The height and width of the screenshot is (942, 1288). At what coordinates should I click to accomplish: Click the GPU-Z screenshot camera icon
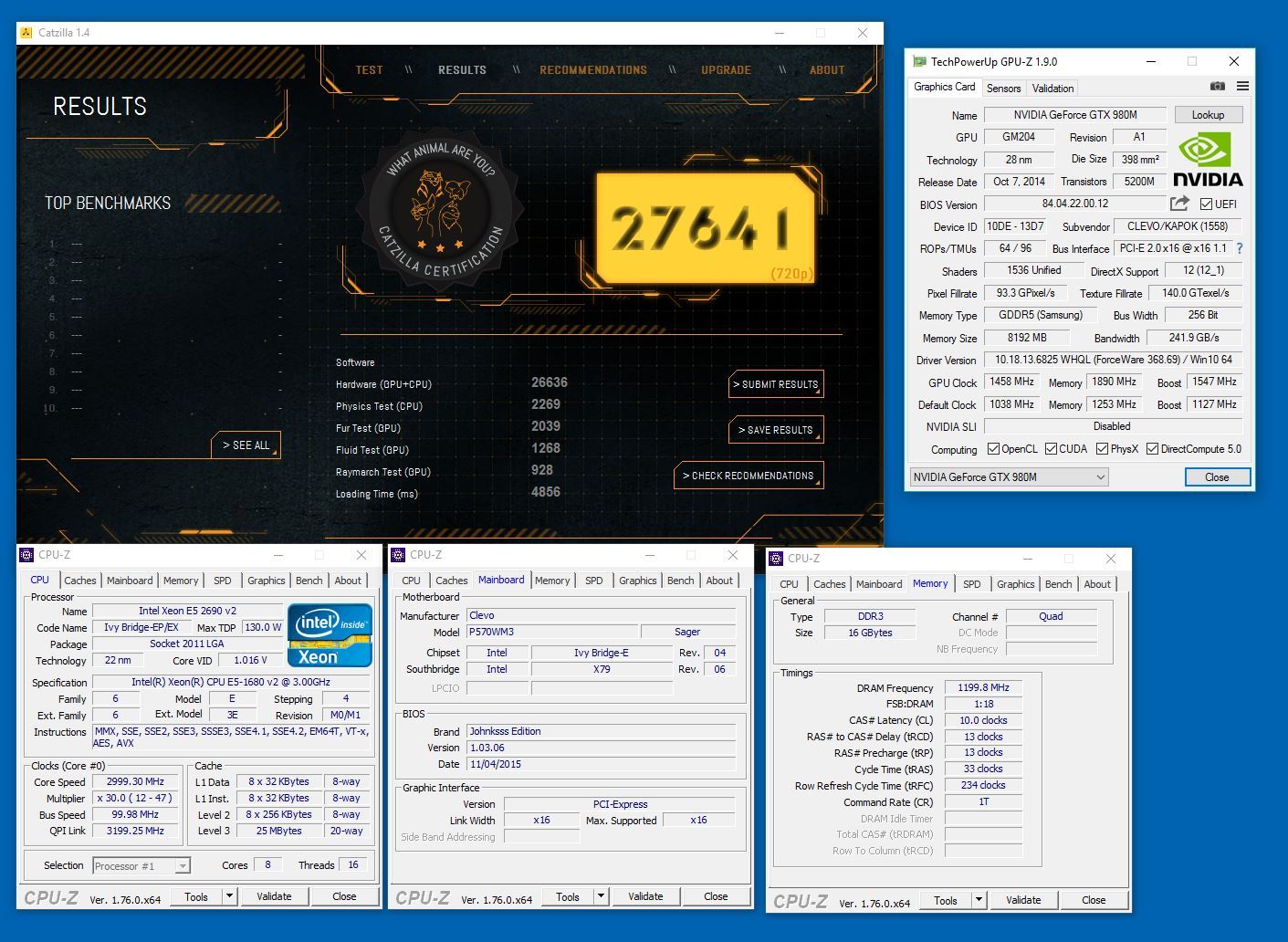[1217, 87]
